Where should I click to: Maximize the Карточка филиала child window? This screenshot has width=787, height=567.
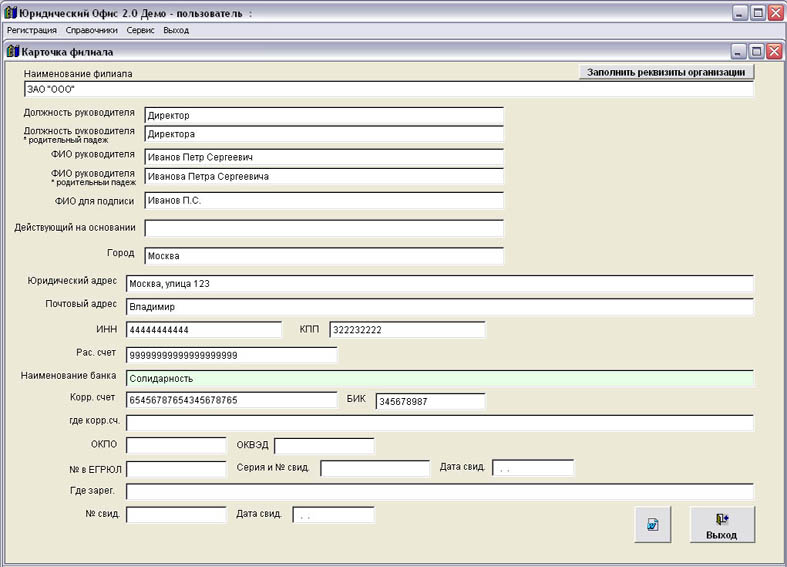(x=756, y=51)
